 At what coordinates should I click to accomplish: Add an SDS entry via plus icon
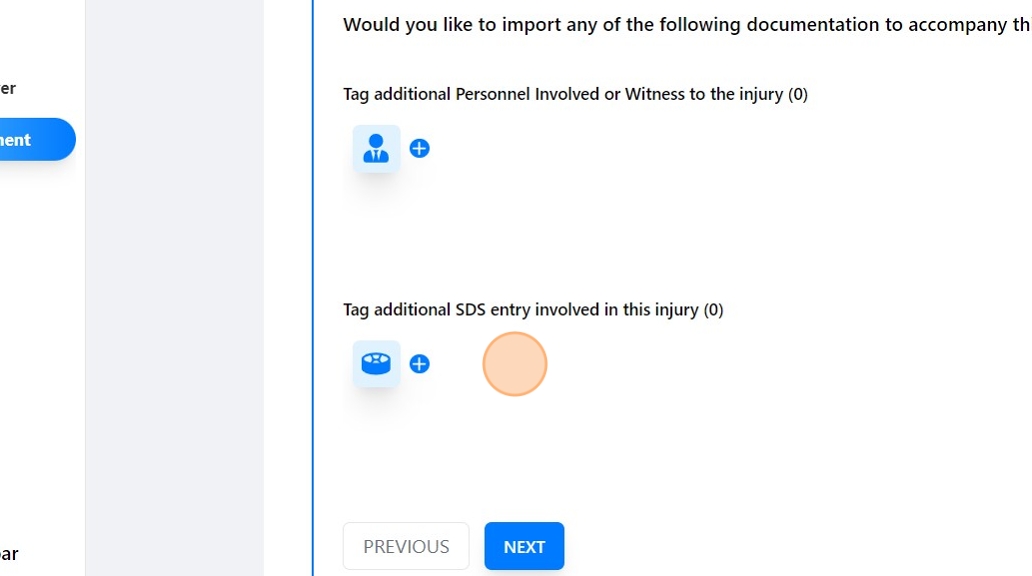[x=420, y=364]
